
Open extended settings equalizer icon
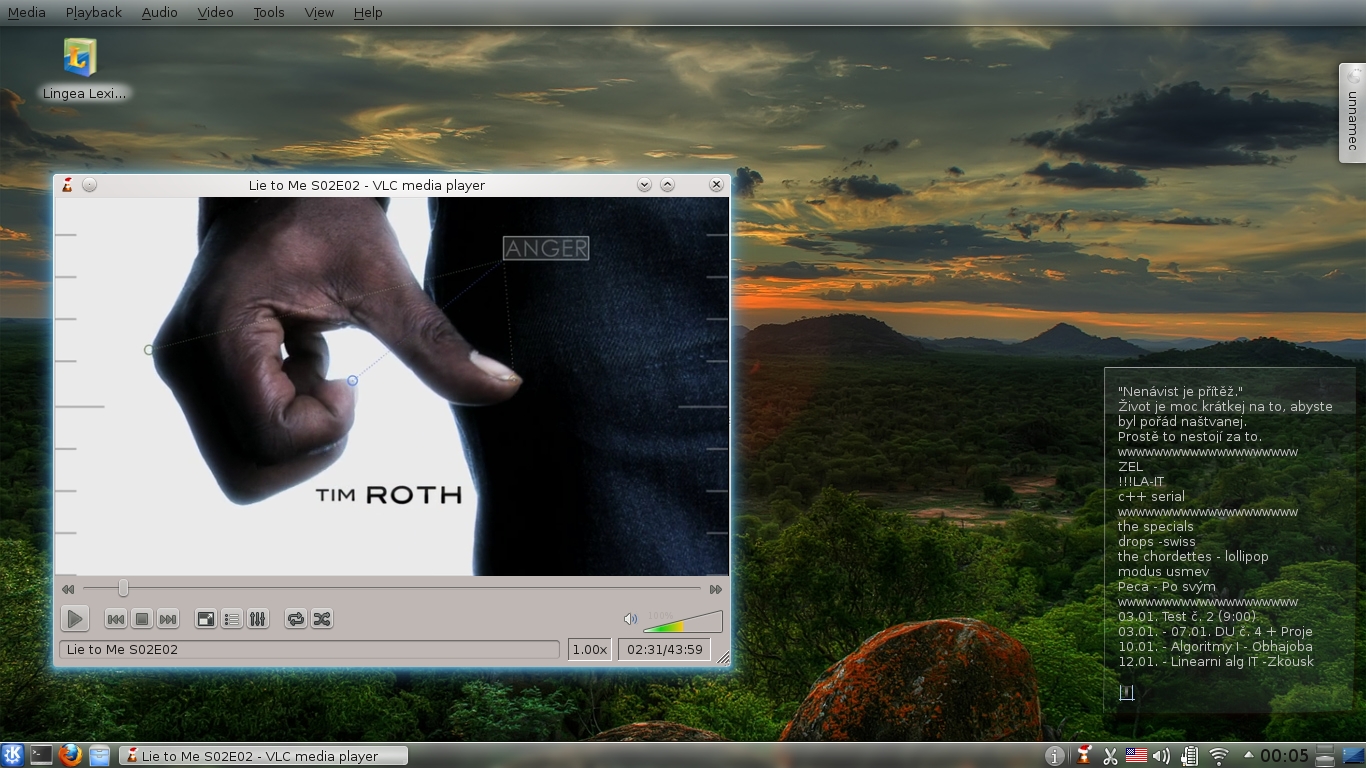tap(257, 619)
